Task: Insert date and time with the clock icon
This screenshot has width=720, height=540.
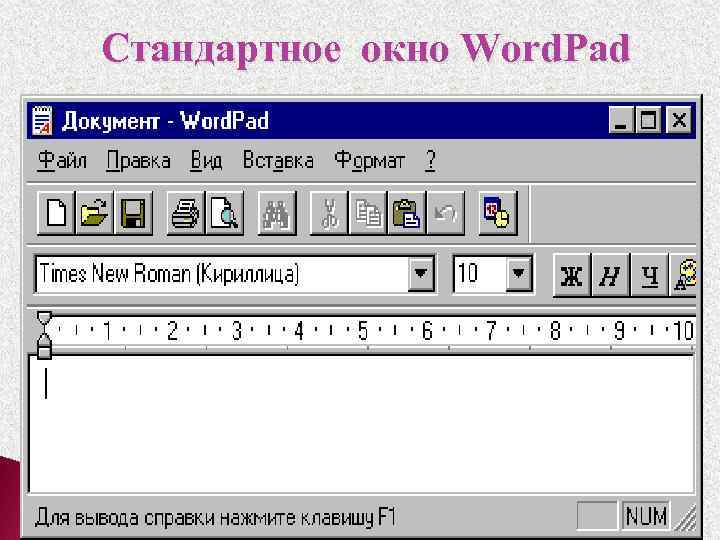Action: pos(497,214)
